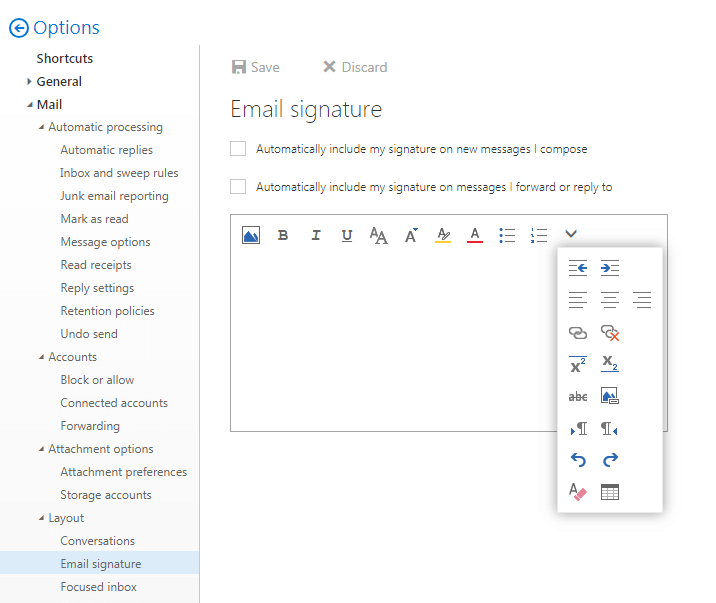Undo the last edit

pyautogui.click(x=578, y=460)
